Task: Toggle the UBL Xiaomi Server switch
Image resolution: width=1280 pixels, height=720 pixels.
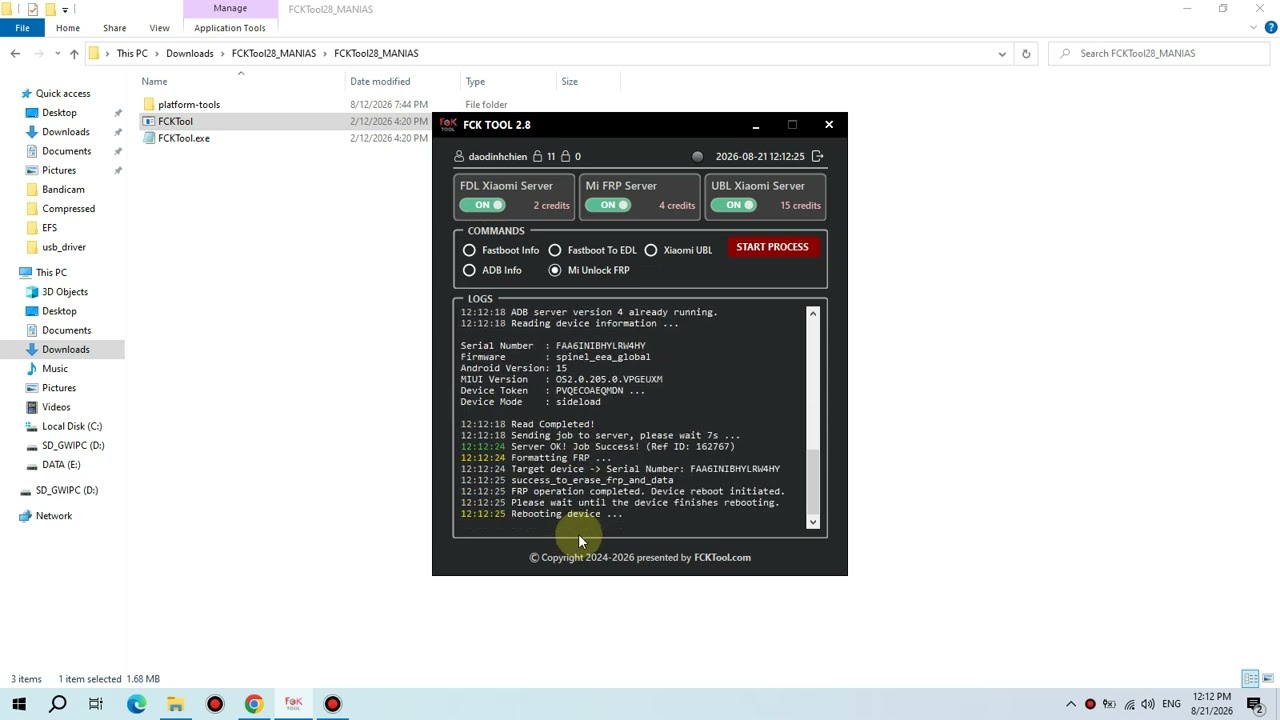Action: click(734, 205)
